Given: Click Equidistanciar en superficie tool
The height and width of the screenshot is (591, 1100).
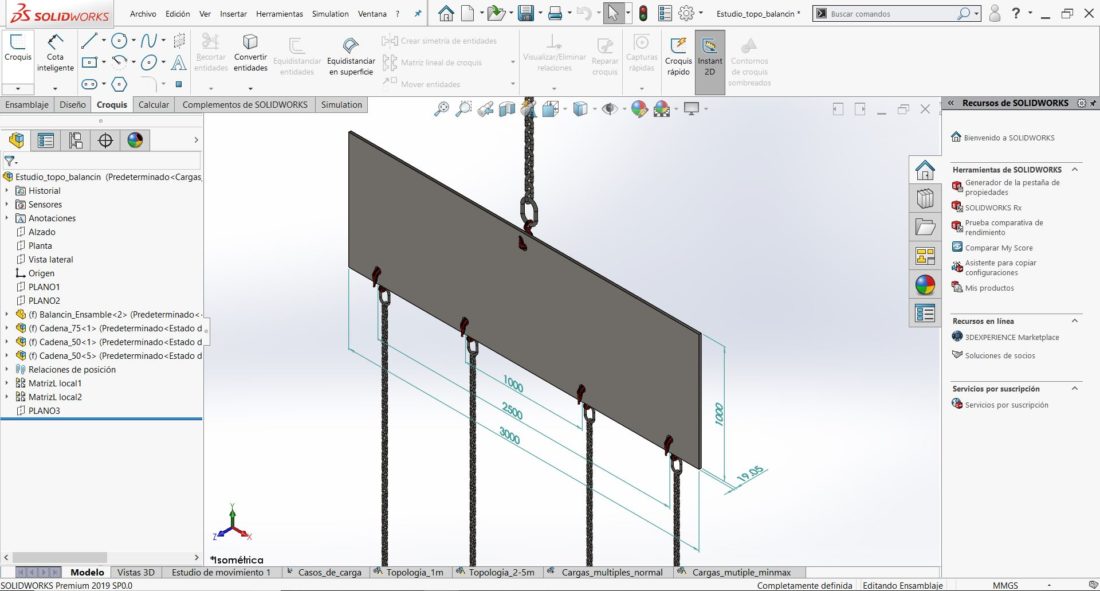Looking at the screenshot, I should 351,56.
